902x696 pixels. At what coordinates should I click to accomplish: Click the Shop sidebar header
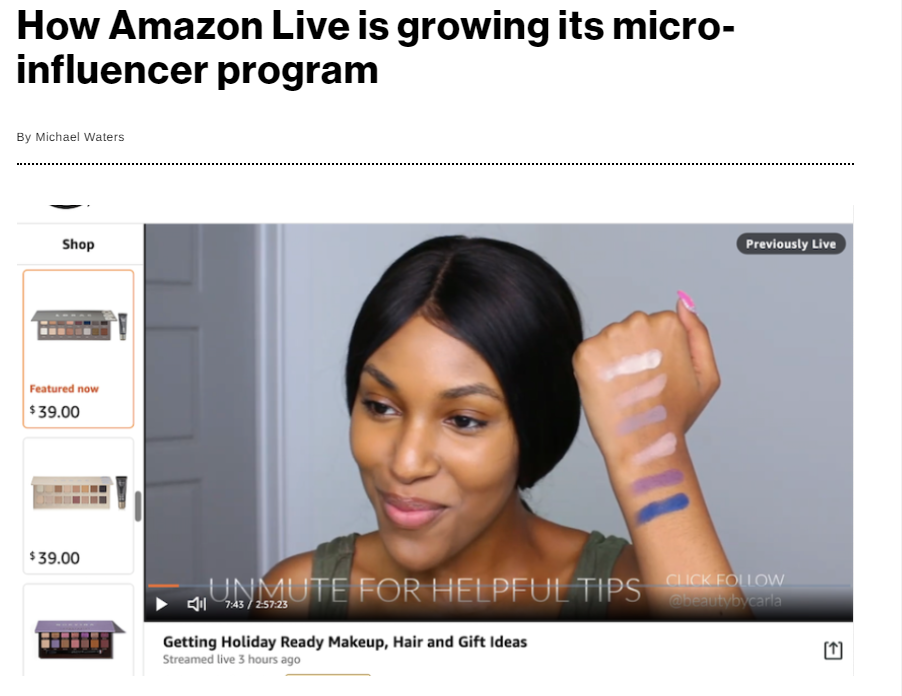click(78, 244)
